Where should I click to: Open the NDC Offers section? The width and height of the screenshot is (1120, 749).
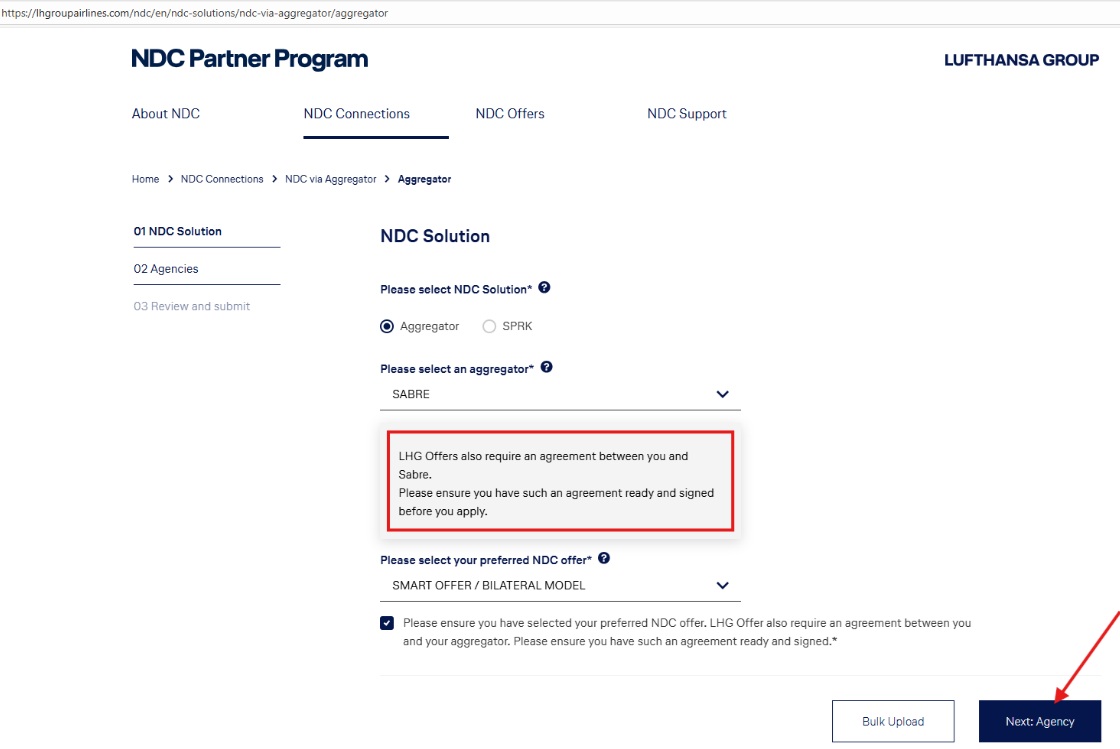(x=510, y=113)
